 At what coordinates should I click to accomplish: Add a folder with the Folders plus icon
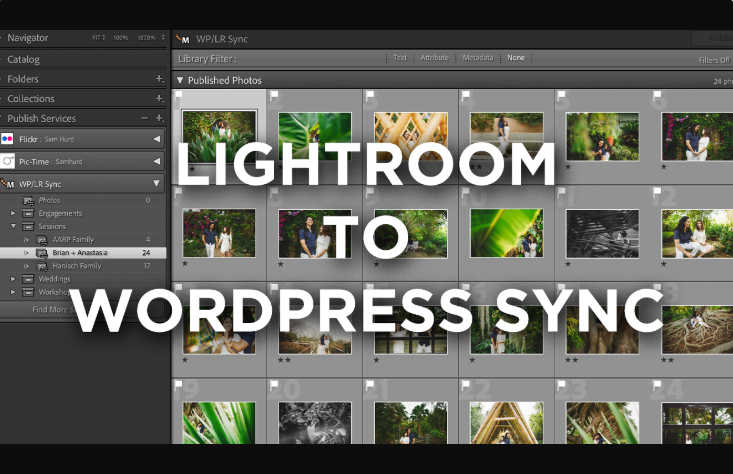tap(159, 79)
